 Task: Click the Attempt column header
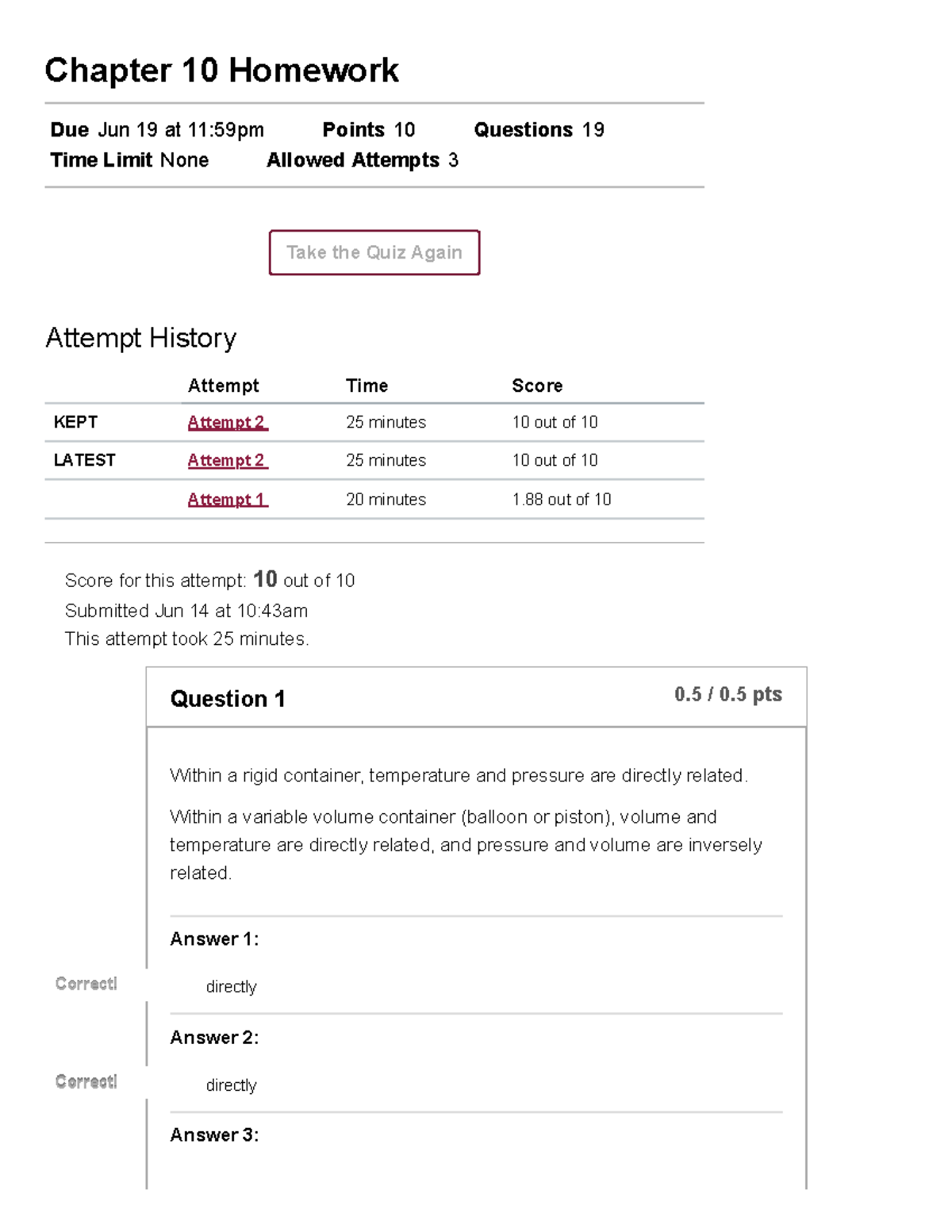pyautogui.click(x=222, y=386)
